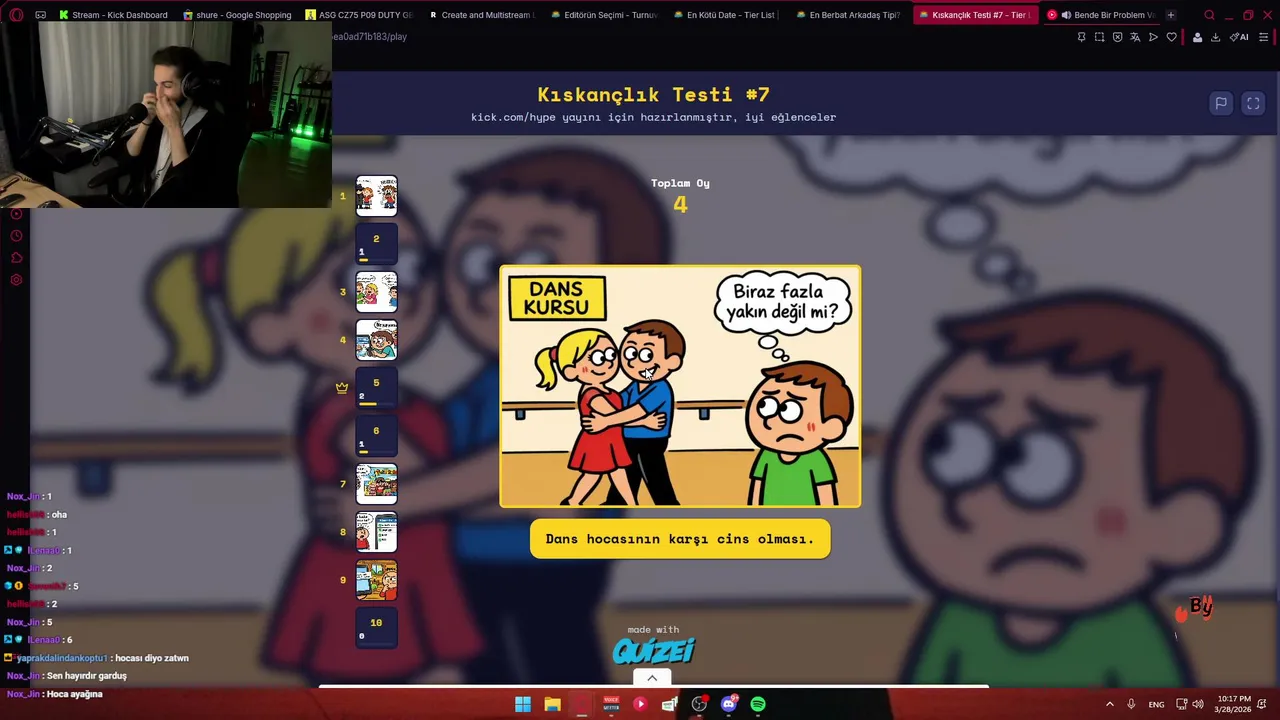Open the AI assistant button

(x=1239, y=37)
